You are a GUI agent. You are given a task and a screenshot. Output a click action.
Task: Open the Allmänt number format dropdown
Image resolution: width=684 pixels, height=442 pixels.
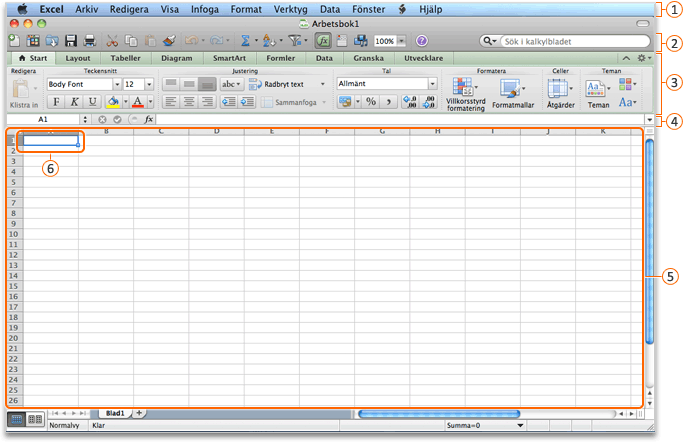pyautogui.click(x=432, y=83)
